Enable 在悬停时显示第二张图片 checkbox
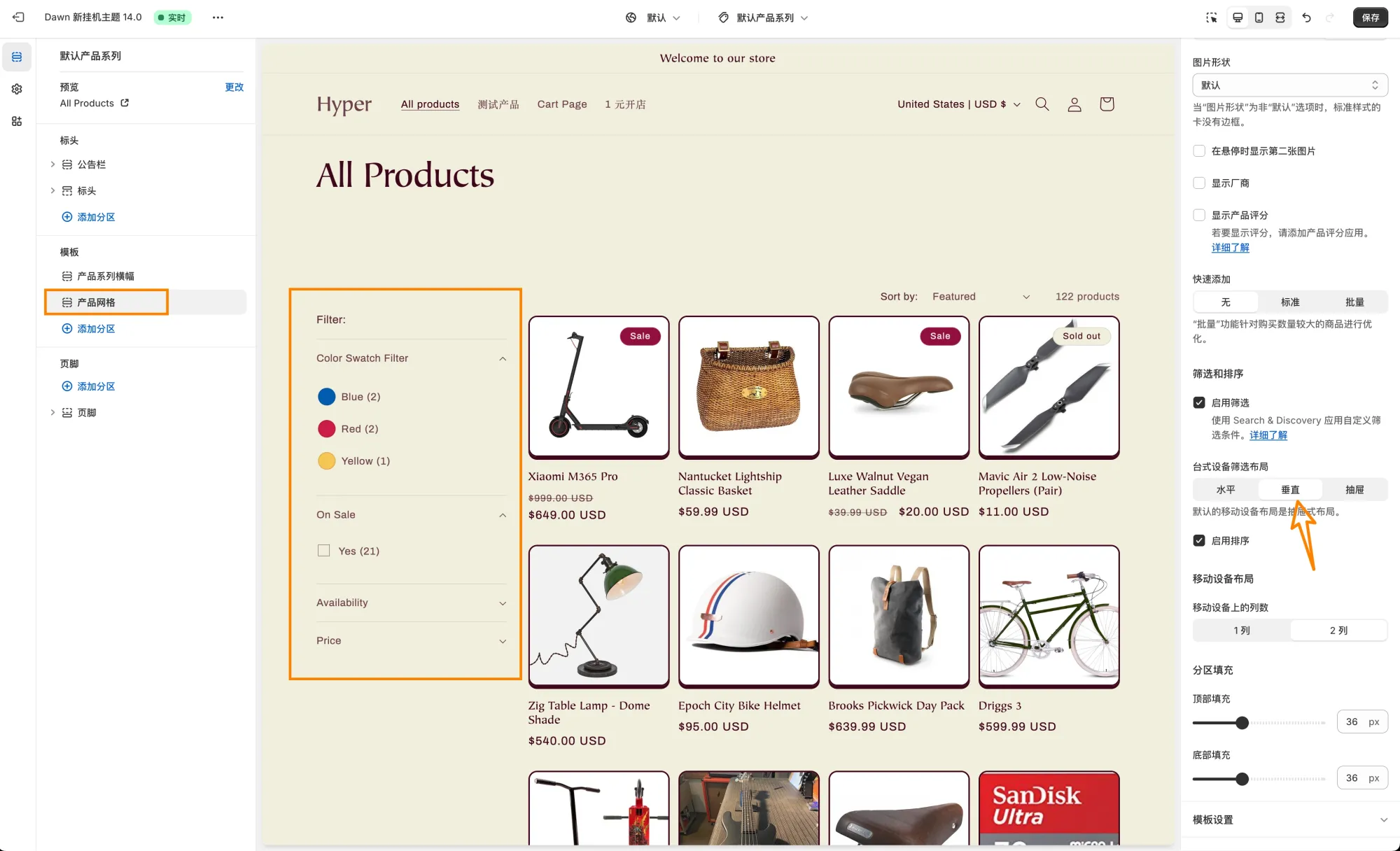This screenshot has width=1400, height=851. [1199, 151]
